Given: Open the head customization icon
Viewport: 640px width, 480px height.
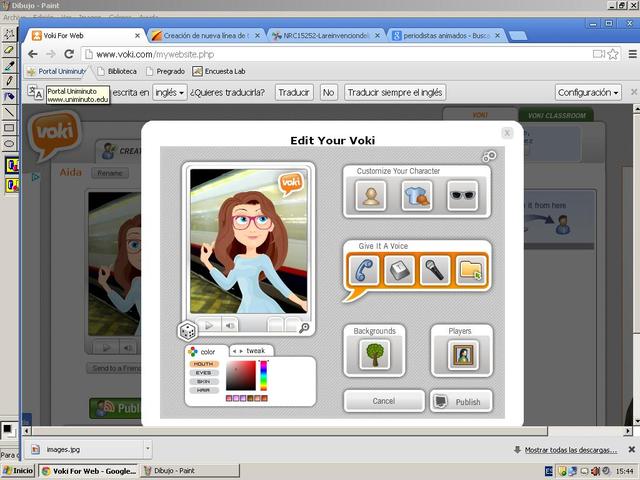Looking at the screenshot, I should tap(371, 196).
